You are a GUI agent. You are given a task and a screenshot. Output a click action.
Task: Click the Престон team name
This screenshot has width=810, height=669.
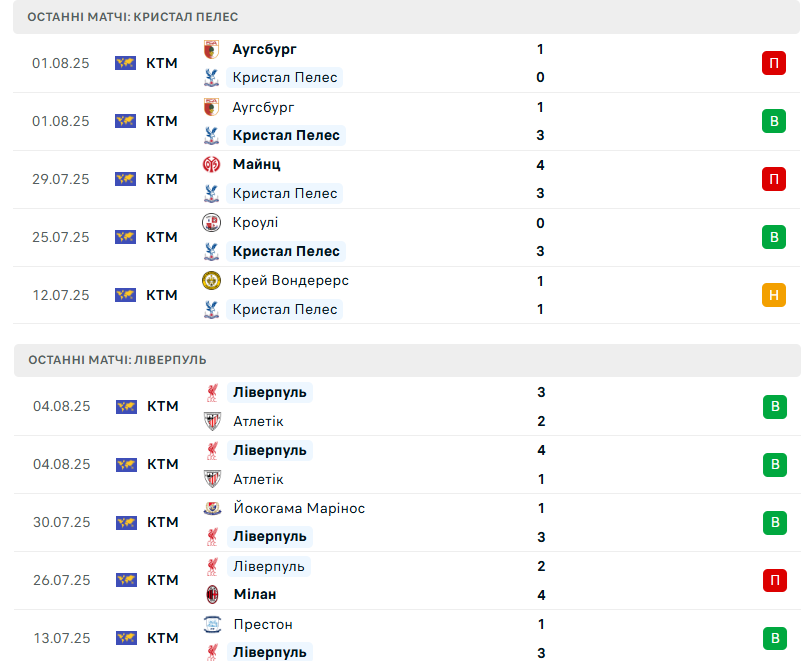point(263,624)
